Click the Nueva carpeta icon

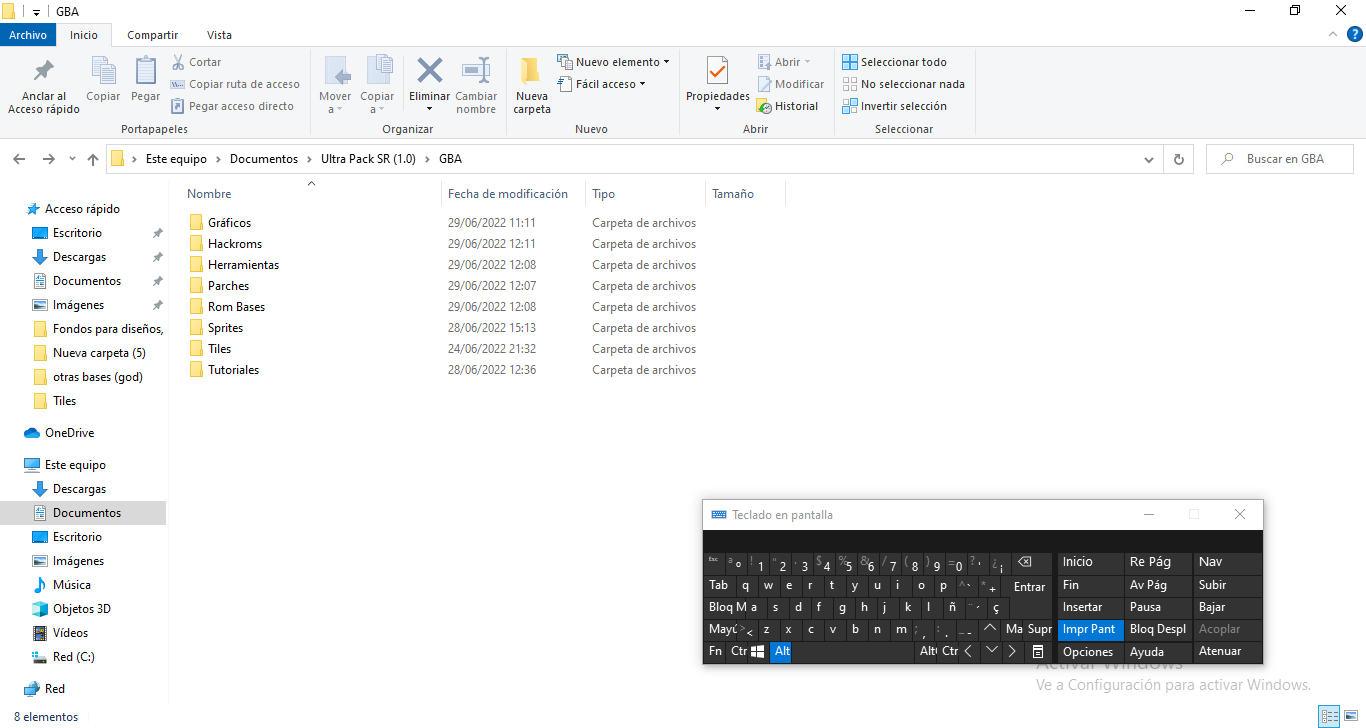[531, 72]
